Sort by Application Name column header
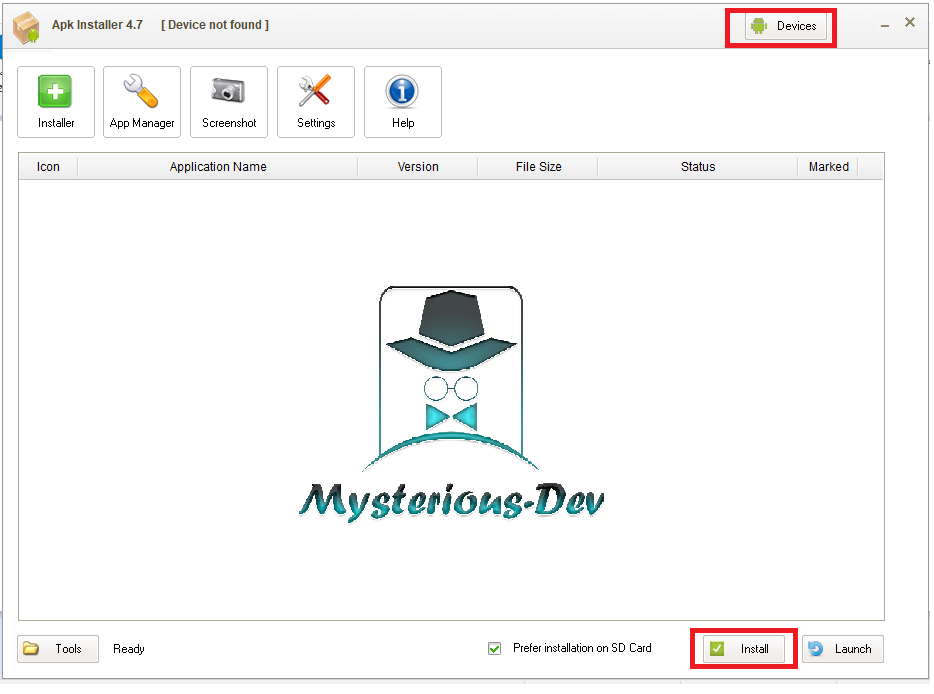Screen dimensions: 934x694 coord(218,167)
